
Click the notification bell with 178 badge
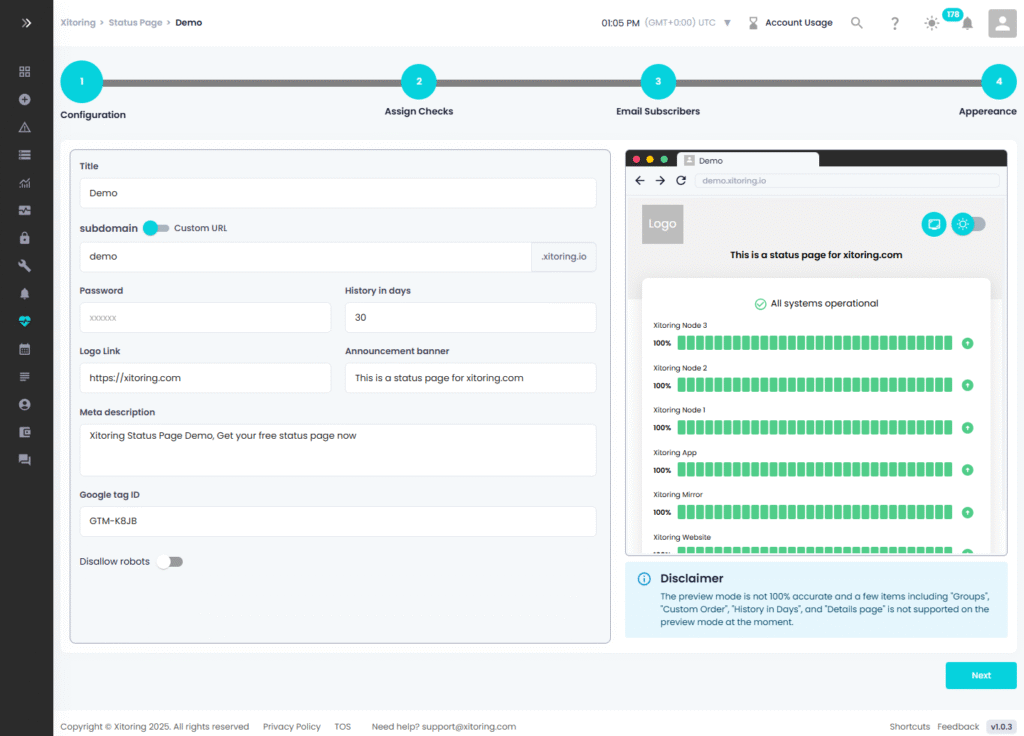[x=966, y=23]
